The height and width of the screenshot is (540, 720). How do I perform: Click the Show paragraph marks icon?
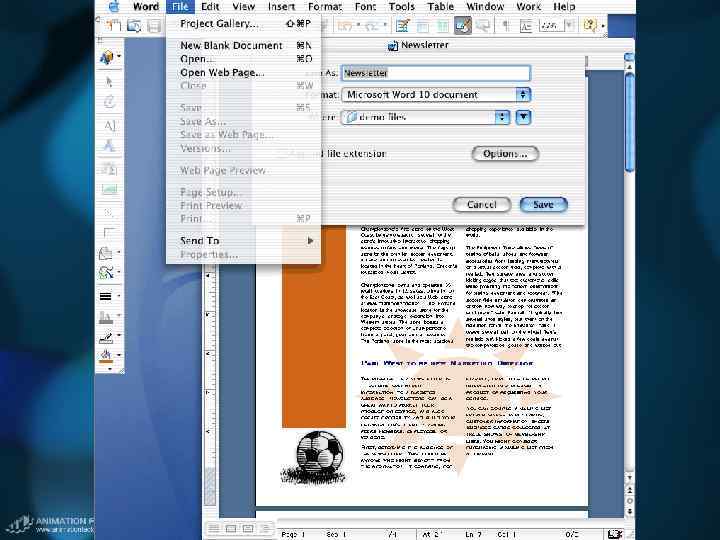click(x=506, y=26)
